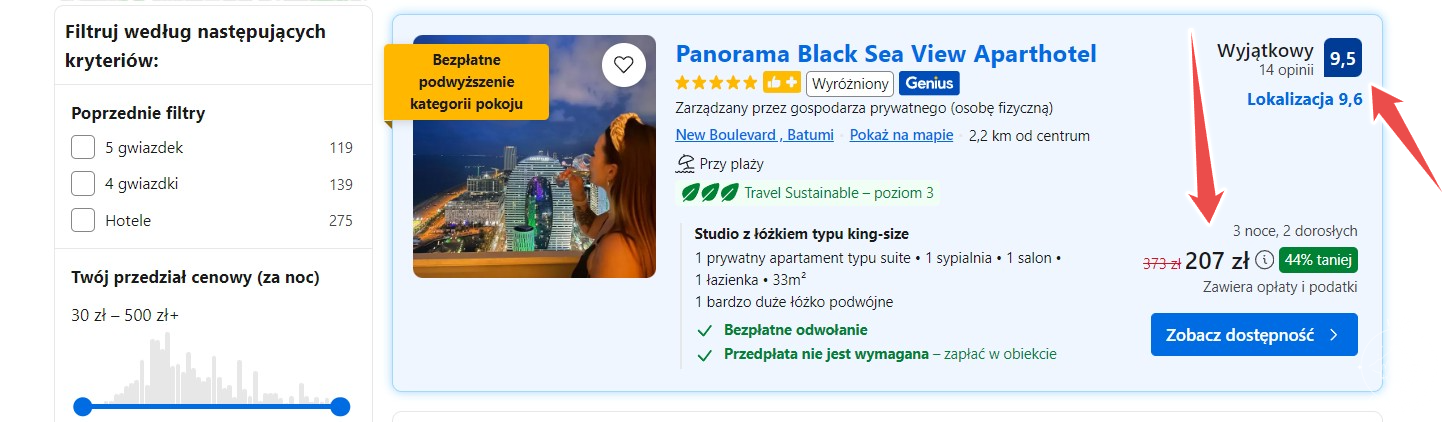Click the Zobacz dostępność button
The image size is (1455, 422).
(x=1254, y=335)
